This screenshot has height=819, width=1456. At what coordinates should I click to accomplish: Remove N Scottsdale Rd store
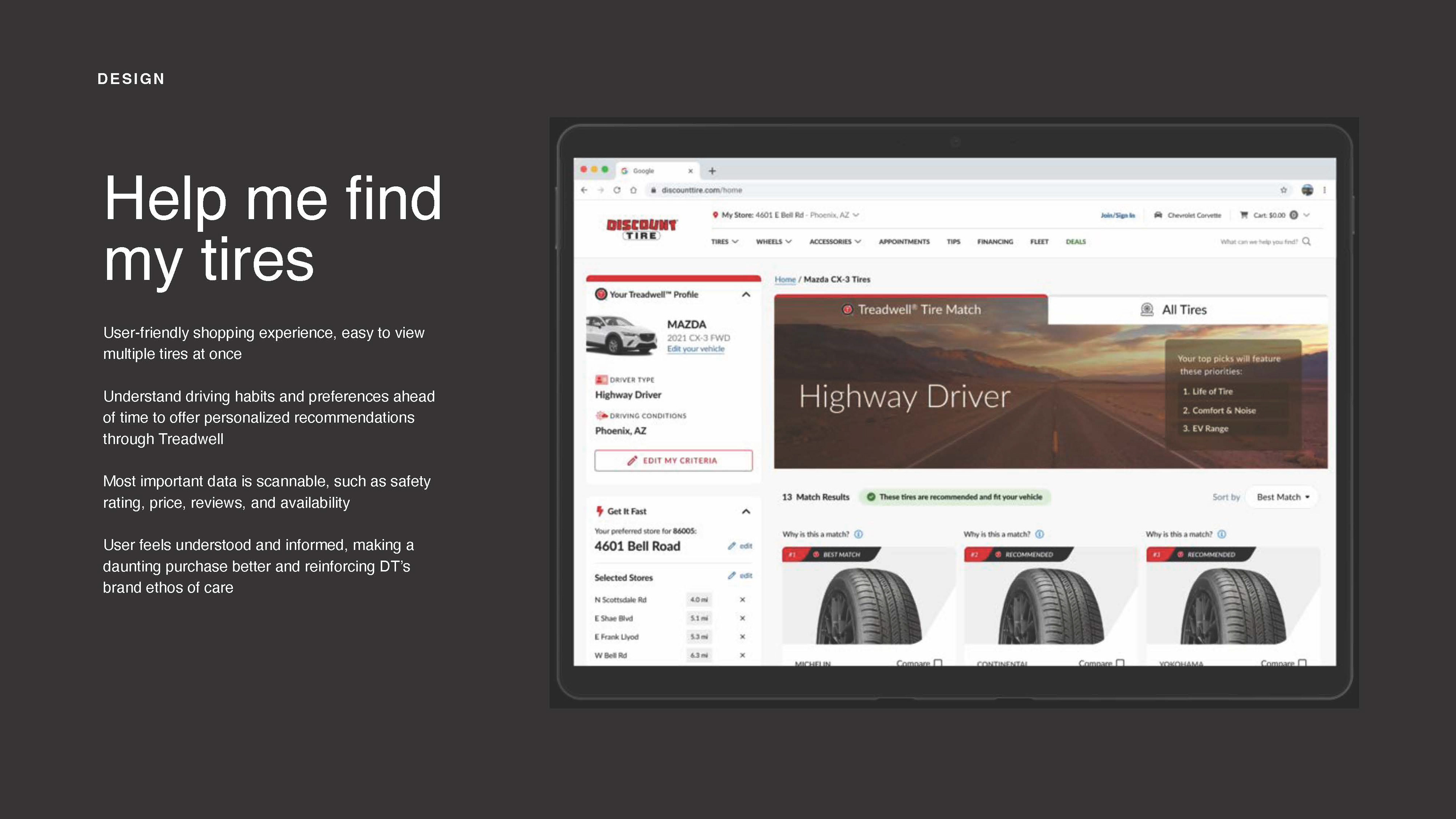pos(742,600)
